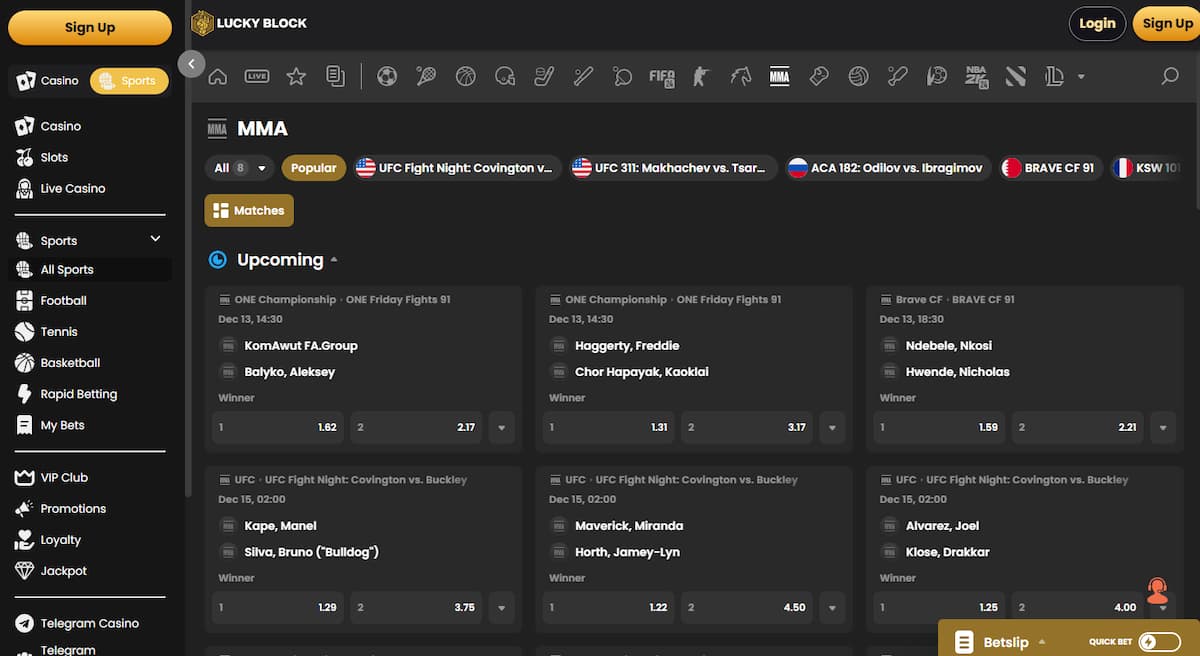Toggle the Quick Bet switch
Viewport: 1200px width, 656px height.
tap(1159, 642)
